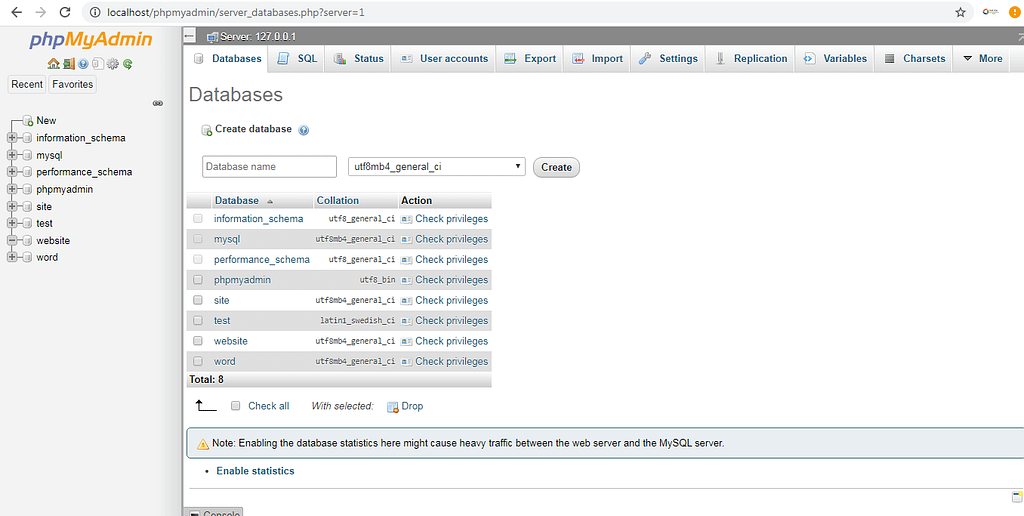Open the Charsets tab

pyautogui.click(x=914, y=58)
